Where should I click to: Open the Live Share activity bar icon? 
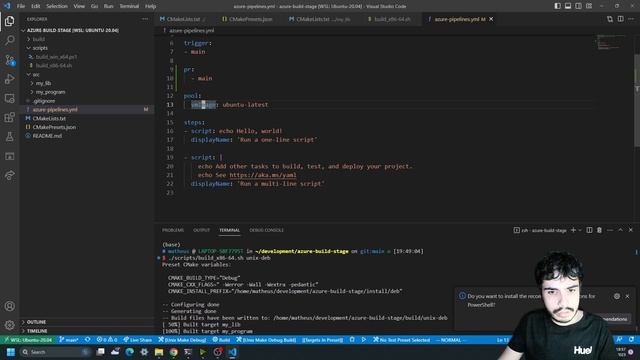tap(9, 175)
